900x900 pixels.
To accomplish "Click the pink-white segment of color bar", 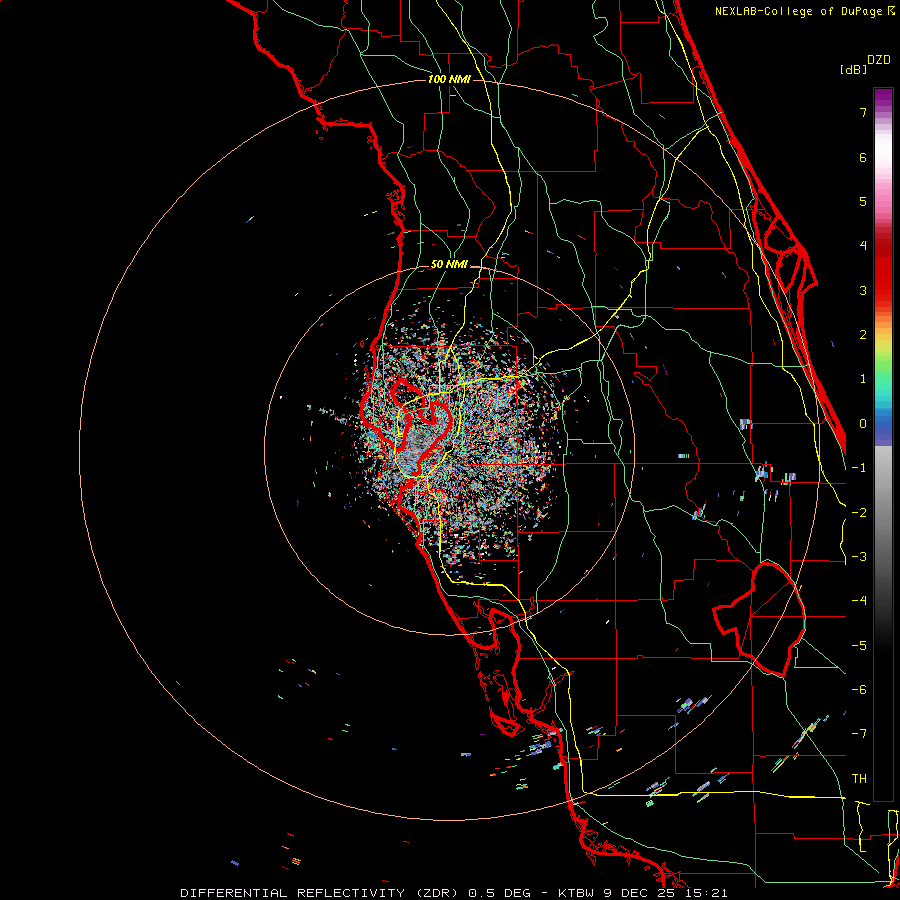I will click(883, 166).
